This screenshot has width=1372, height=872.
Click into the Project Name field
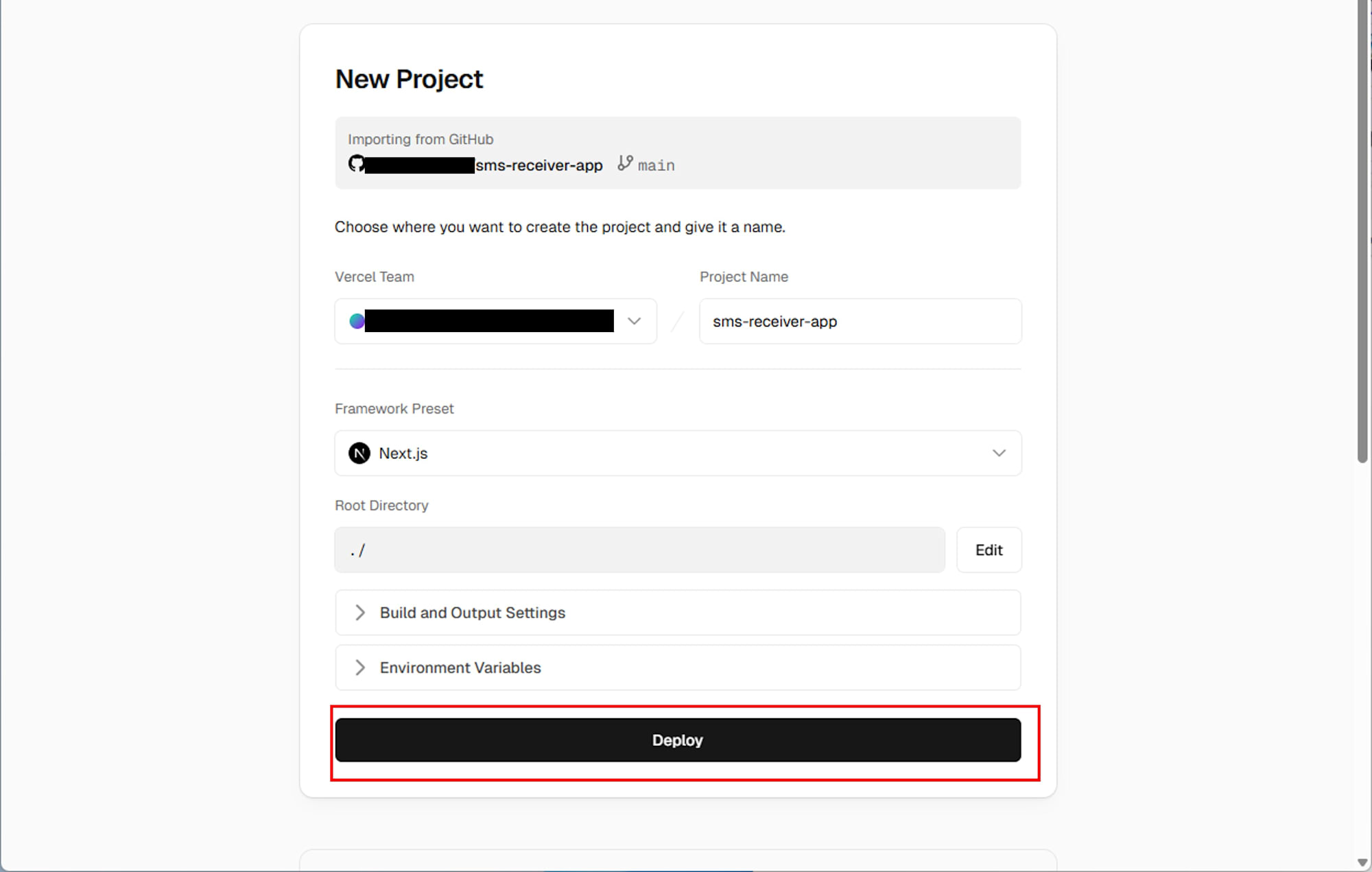860,321
